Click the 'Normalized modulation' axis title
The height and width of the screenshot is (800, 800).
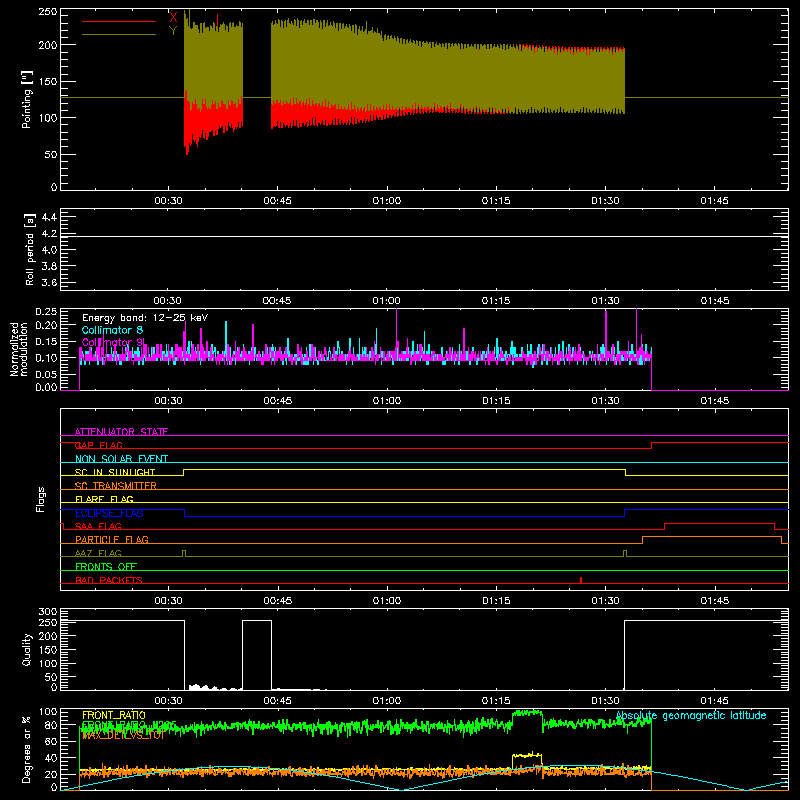pyautogui.click(x=19, y=349)
